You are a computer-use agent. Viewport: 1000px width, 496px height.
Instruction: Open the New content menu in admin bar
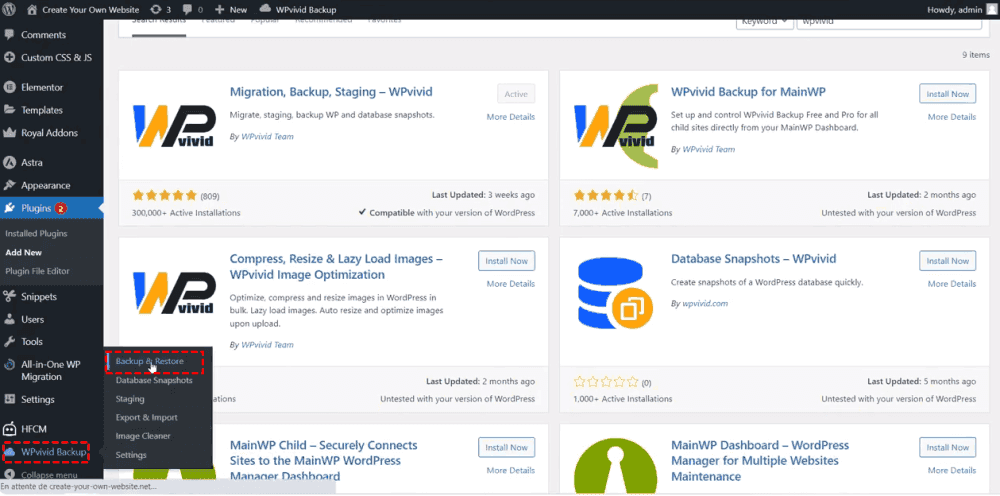tap(231, 10)
